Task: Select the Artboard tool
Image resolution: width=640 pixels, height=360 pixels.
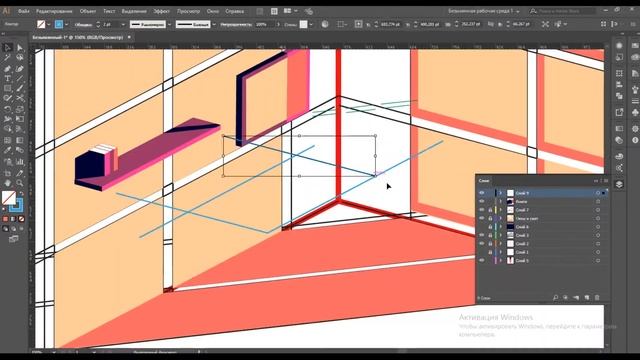Action: (x=7, y=172)
